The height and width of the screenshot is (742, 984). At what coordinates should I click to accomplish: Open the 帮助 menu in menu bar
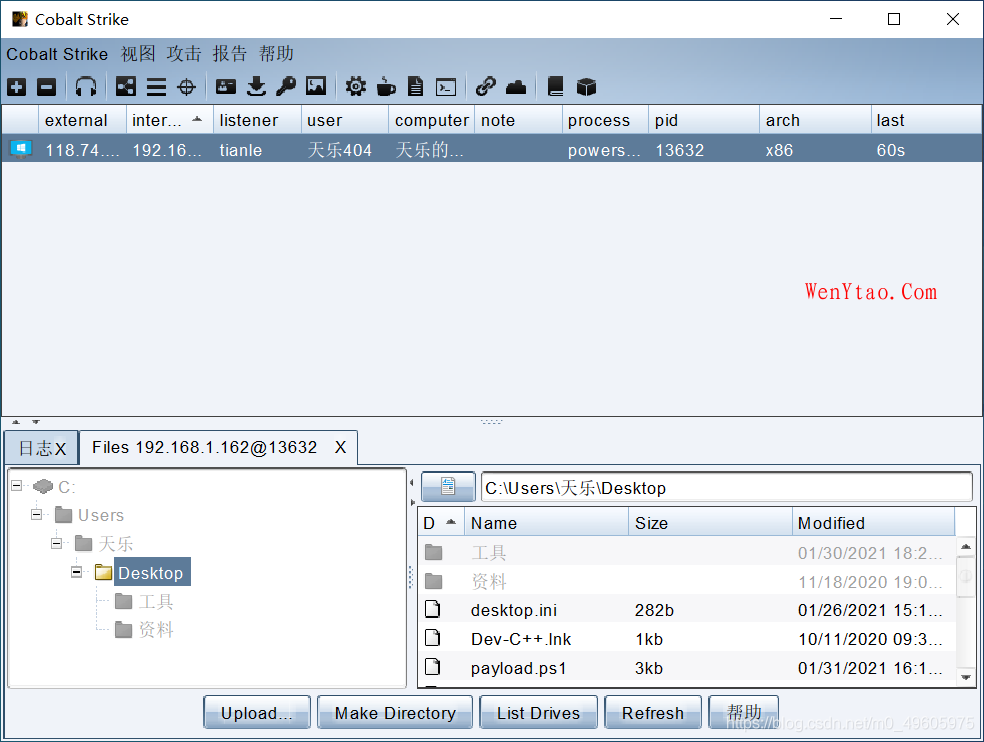(276, 54)
